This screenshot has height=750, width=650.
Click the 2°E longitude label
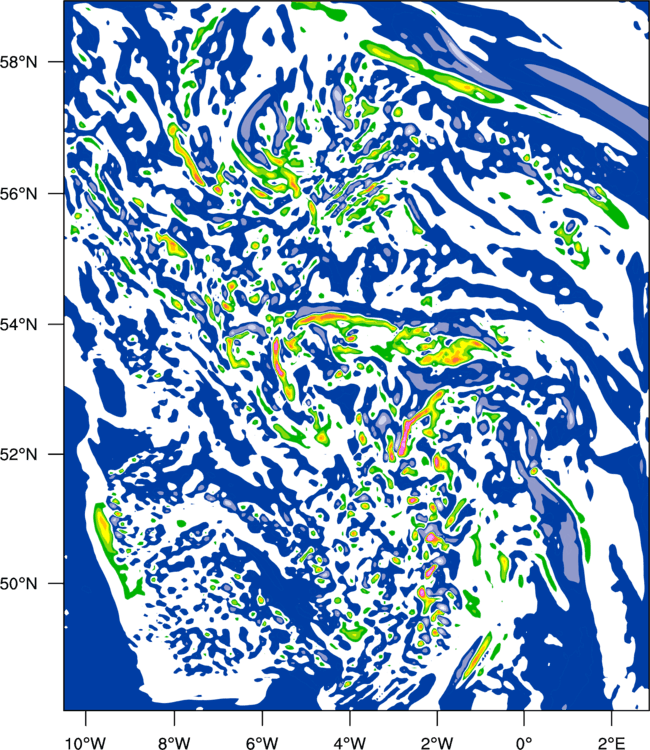point(612,743)
